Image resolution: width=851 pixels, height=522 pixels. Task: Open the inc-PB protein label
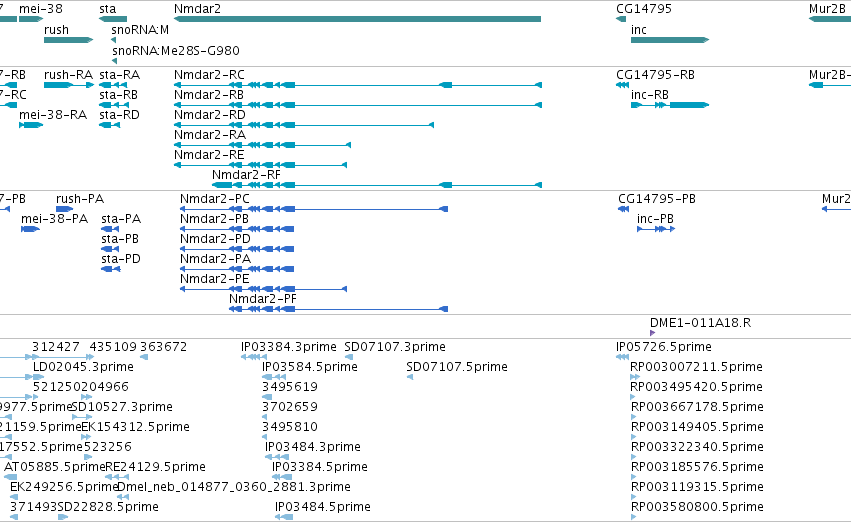pyautogui.click(x=655, y=219)
